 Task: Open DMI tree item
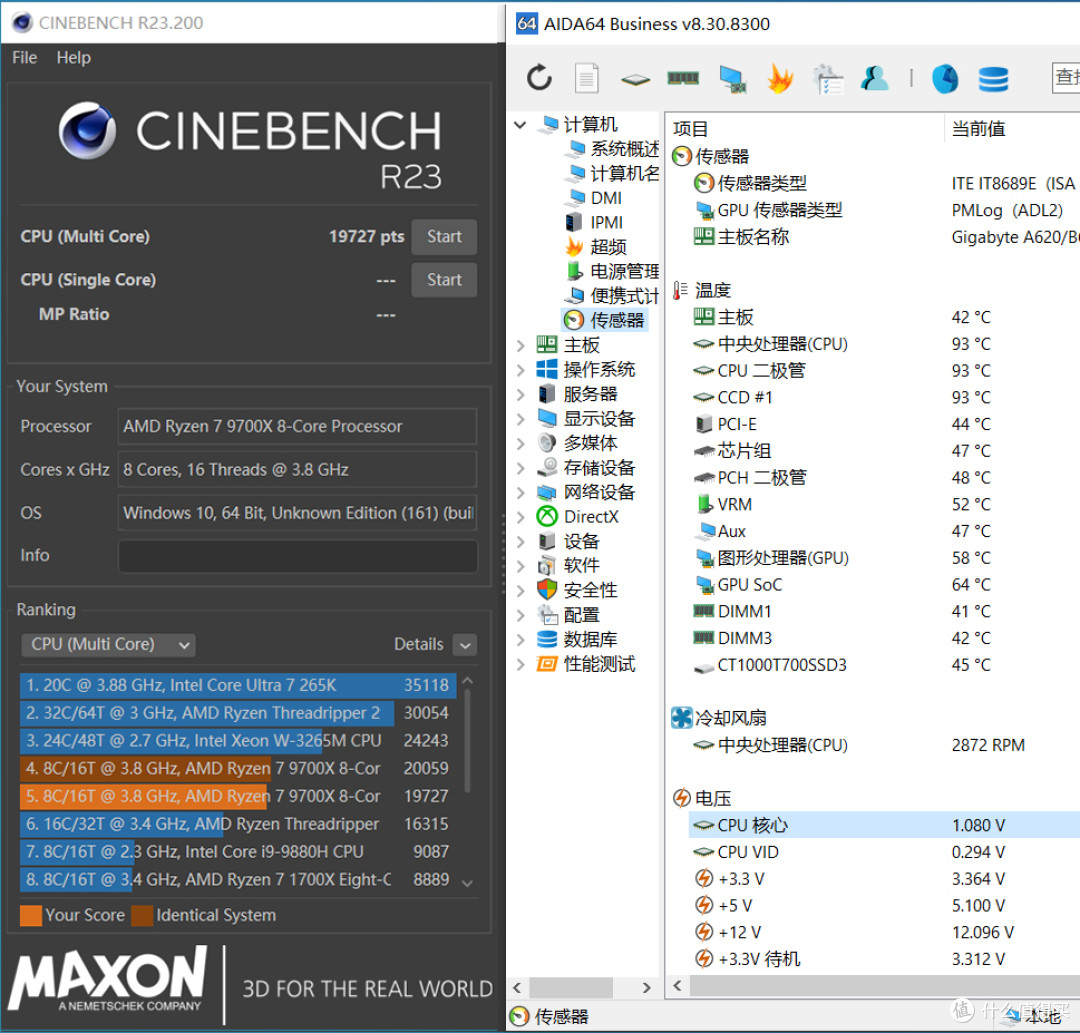point(594,198)
